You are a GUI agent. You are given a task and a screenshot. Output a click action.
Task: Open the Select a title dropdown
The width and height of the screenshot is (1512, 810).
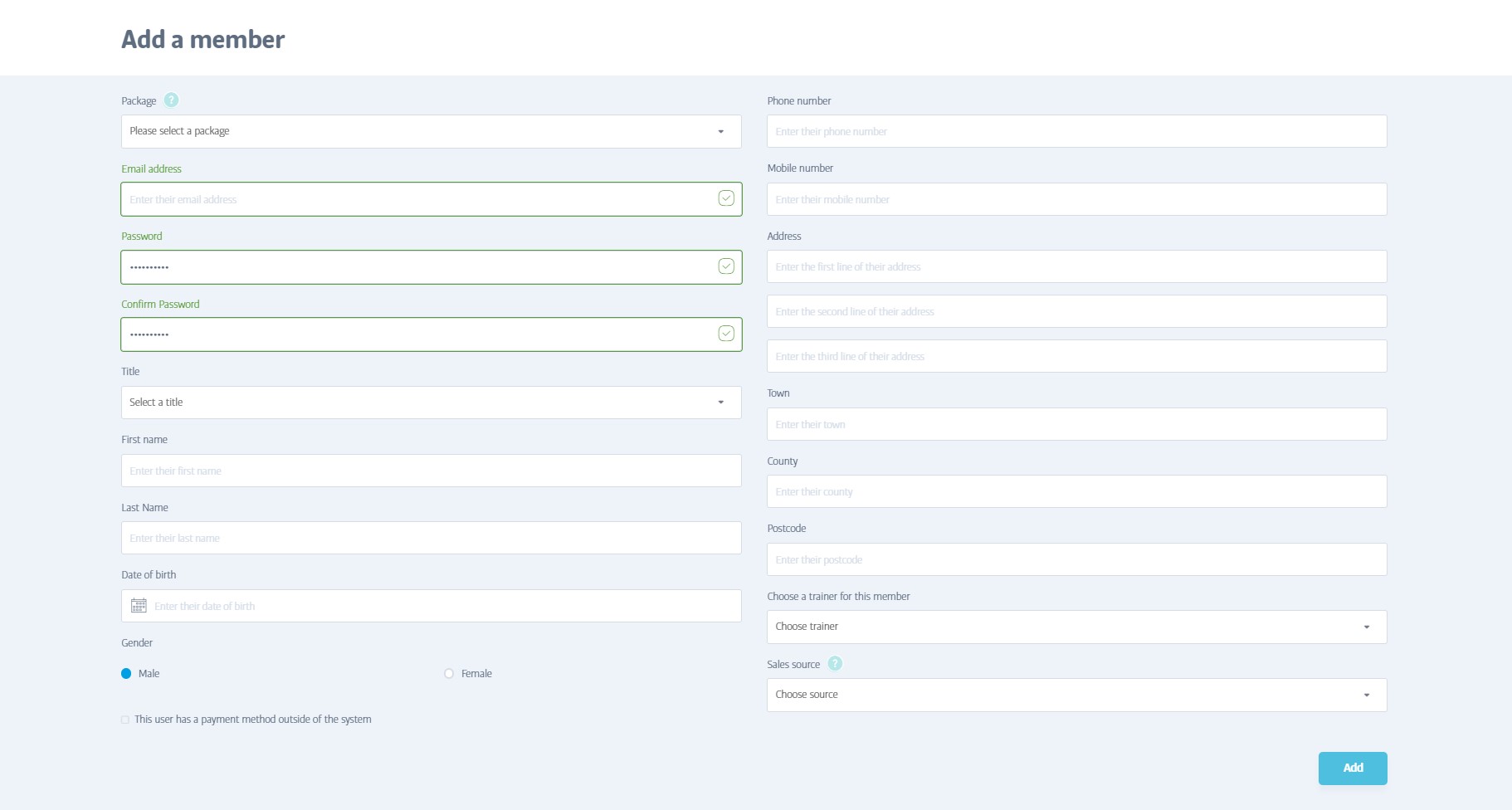tap(431, 403)
